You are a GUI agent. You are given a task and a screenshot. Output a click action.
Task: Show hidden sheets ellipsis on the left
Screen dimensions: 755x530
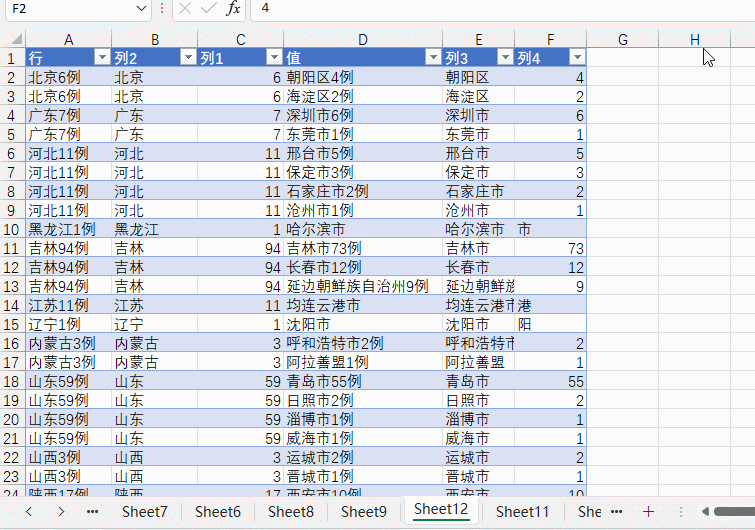[92, 511]
